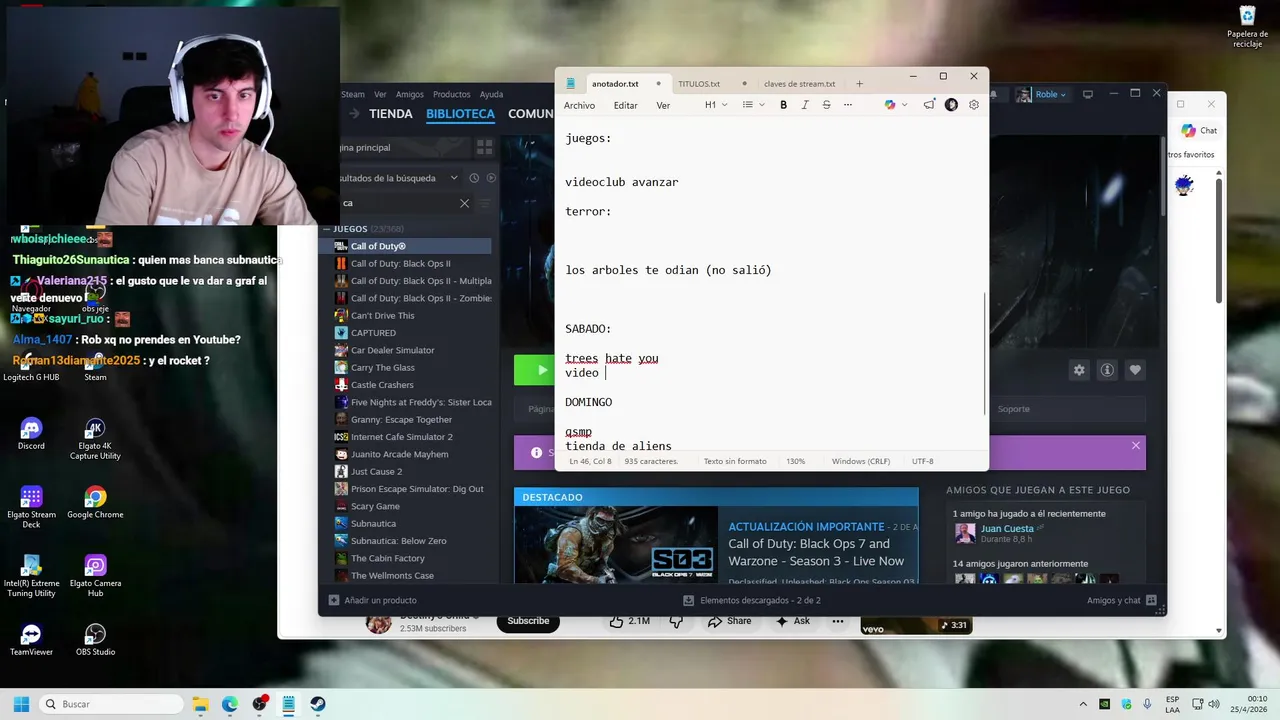The image size is (1280, 720).
Task: Open the Editar menu
Action: (x=625, y=105)
